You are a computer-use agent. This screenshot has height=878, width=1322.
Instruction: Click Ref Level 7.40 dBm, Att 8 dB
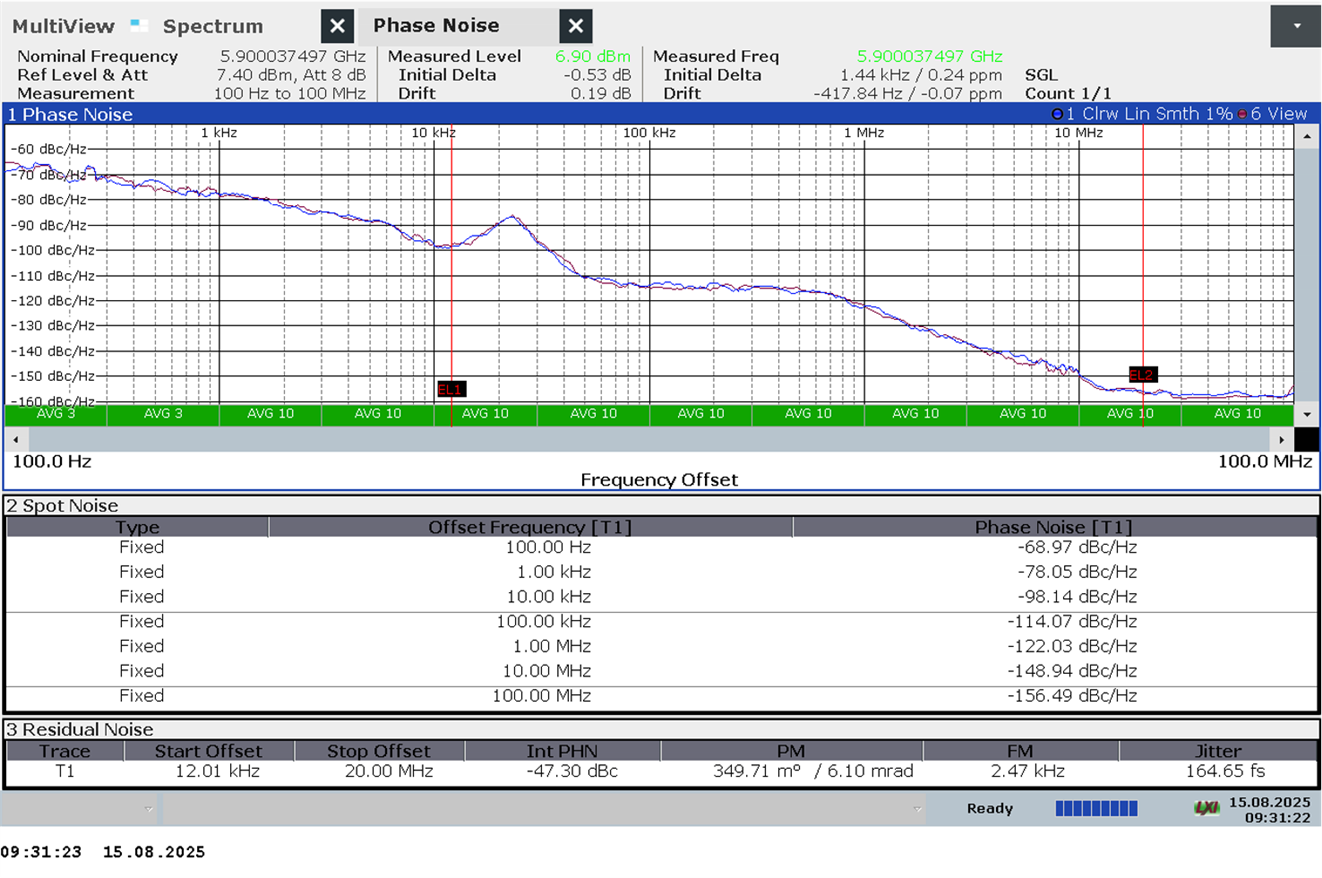coord(290,75)
